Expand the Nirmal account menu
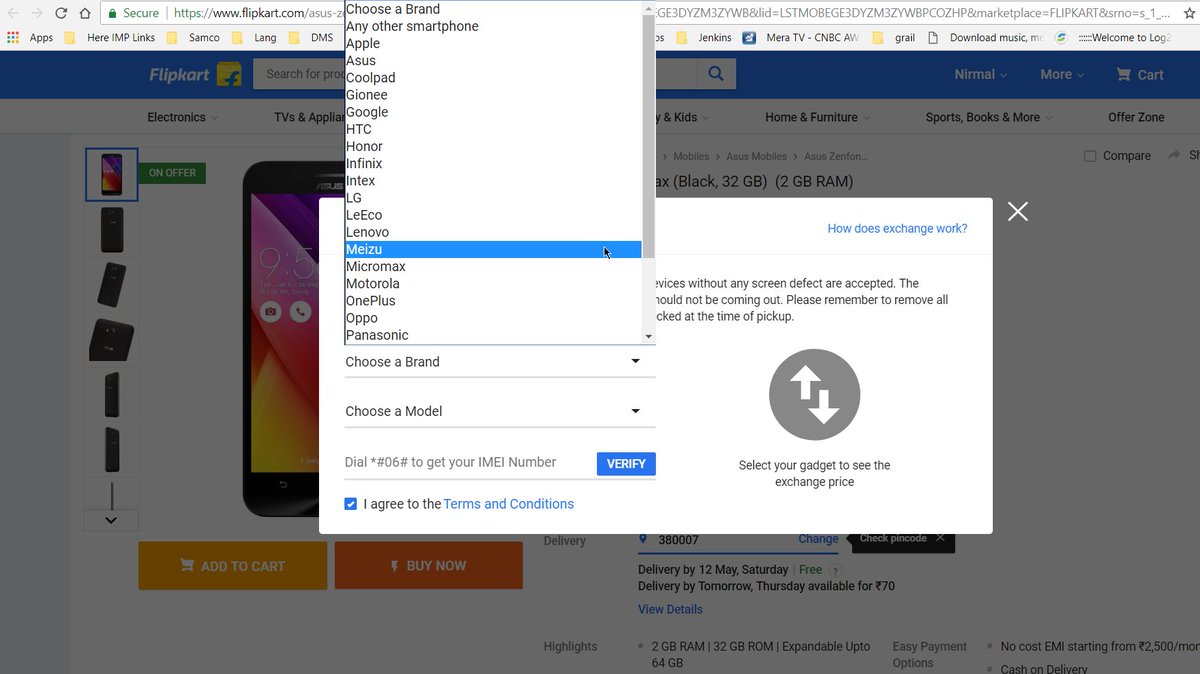 [981, 75]
